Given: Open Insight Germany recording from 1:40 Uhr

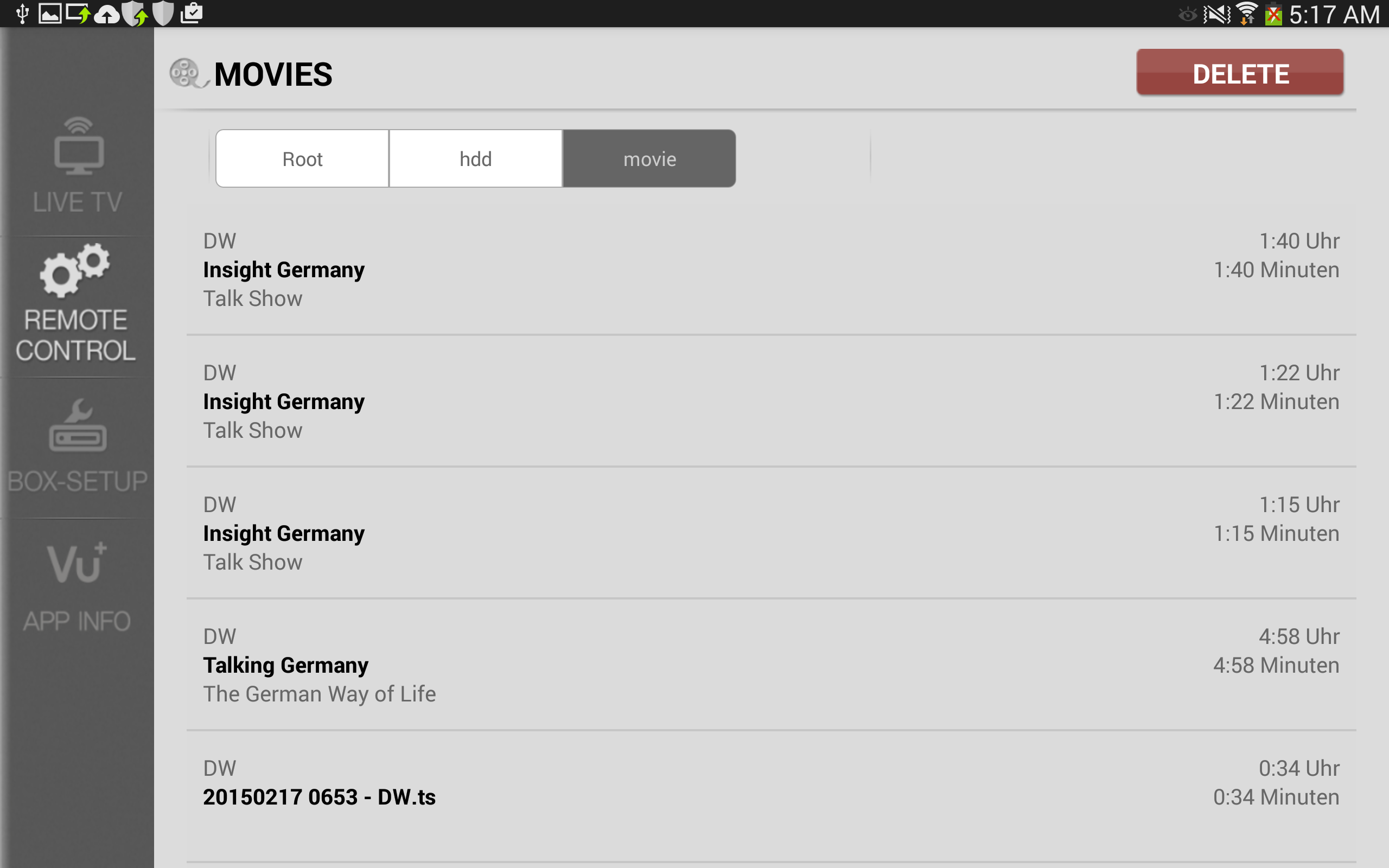Looking at the screenshot, I should click(770, 270).
